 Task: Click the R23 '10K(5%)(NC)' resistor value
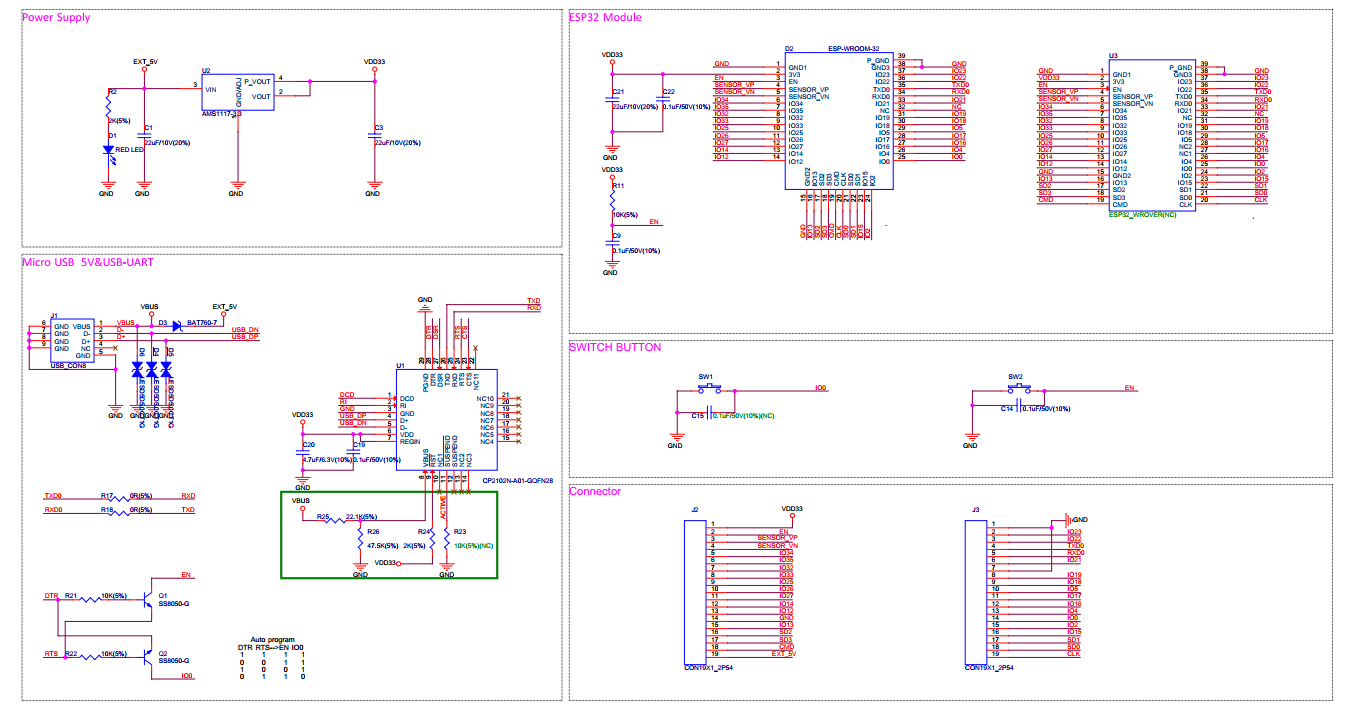coord(474,546)
